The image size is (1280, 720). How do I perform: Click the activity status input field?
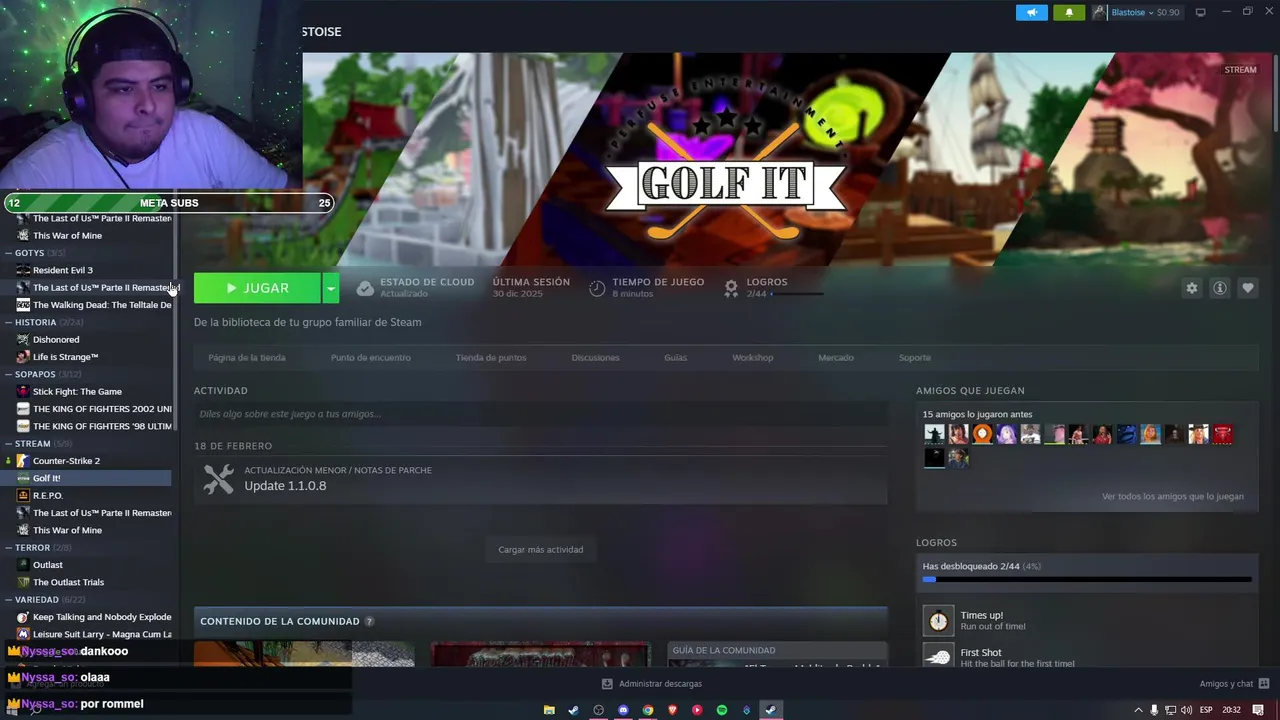540,414
